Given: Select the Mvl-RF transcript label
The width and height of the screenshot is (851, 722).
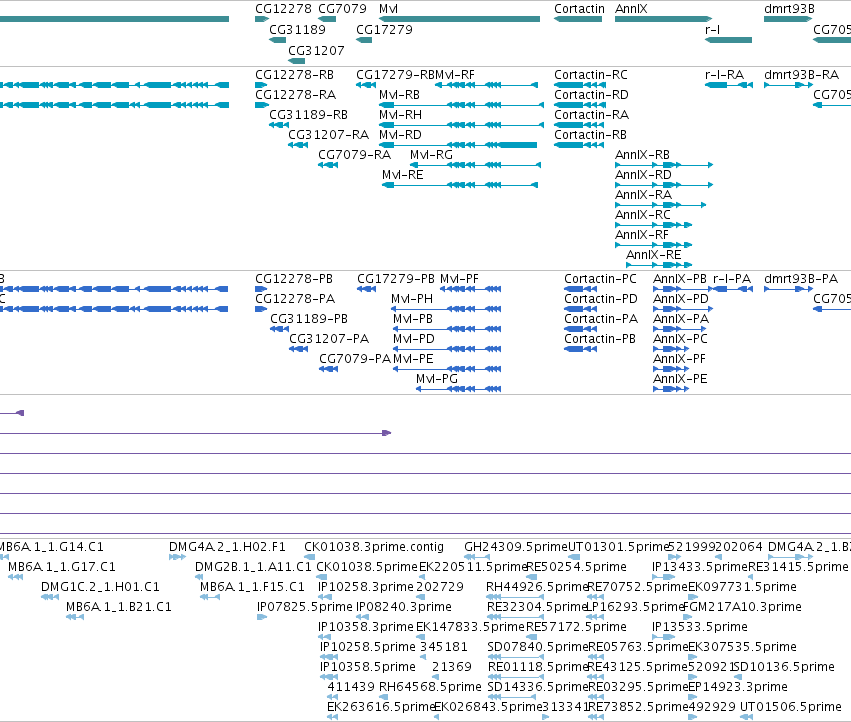Looking at the screenshot, I should [455, 74].
